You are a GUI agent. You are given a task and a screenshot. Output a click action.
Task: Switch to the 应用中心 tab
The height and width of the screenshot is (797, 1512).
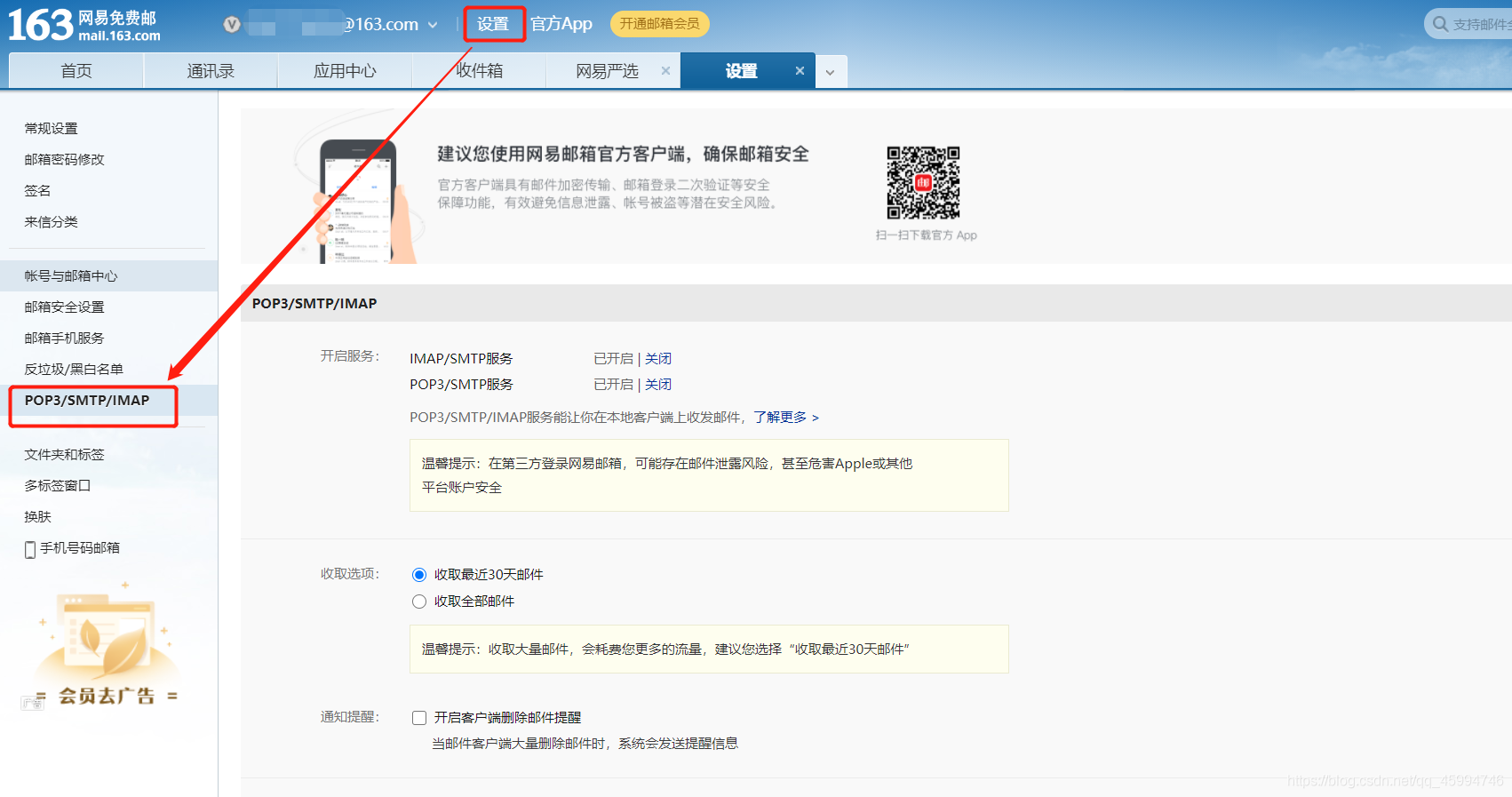(x=345, y=71)
